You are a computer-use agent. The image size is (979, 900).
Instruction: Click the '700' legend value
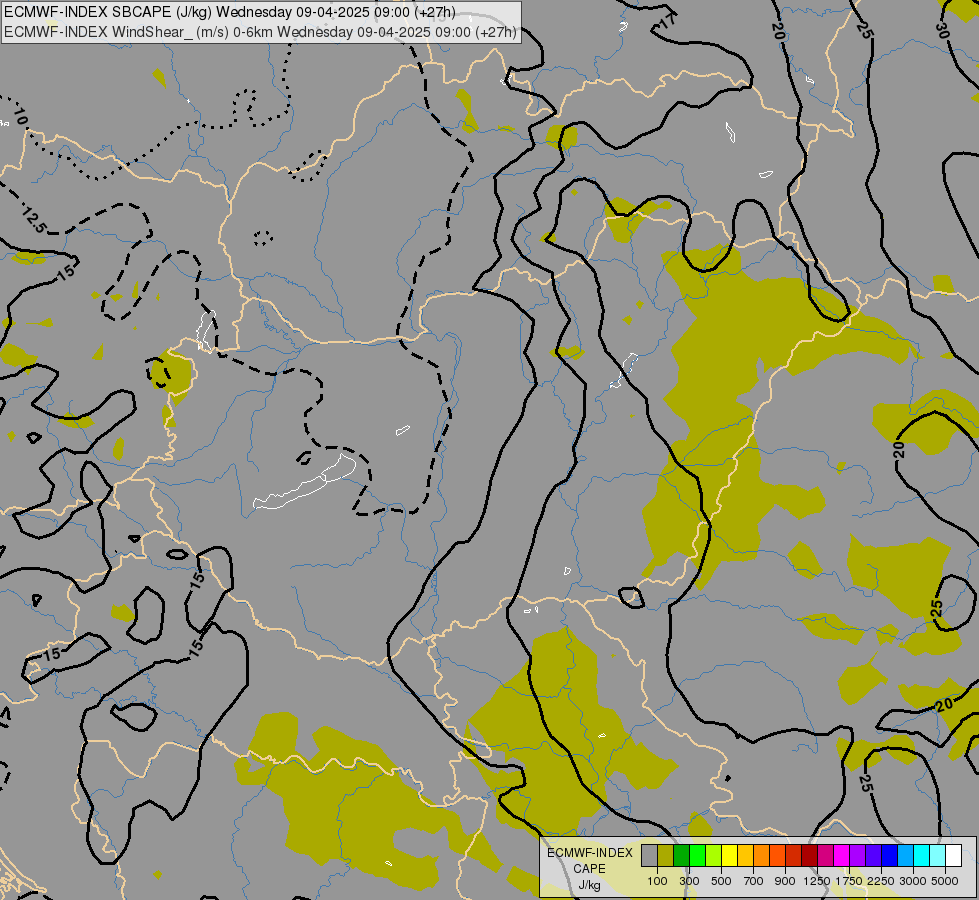point(754,881)
